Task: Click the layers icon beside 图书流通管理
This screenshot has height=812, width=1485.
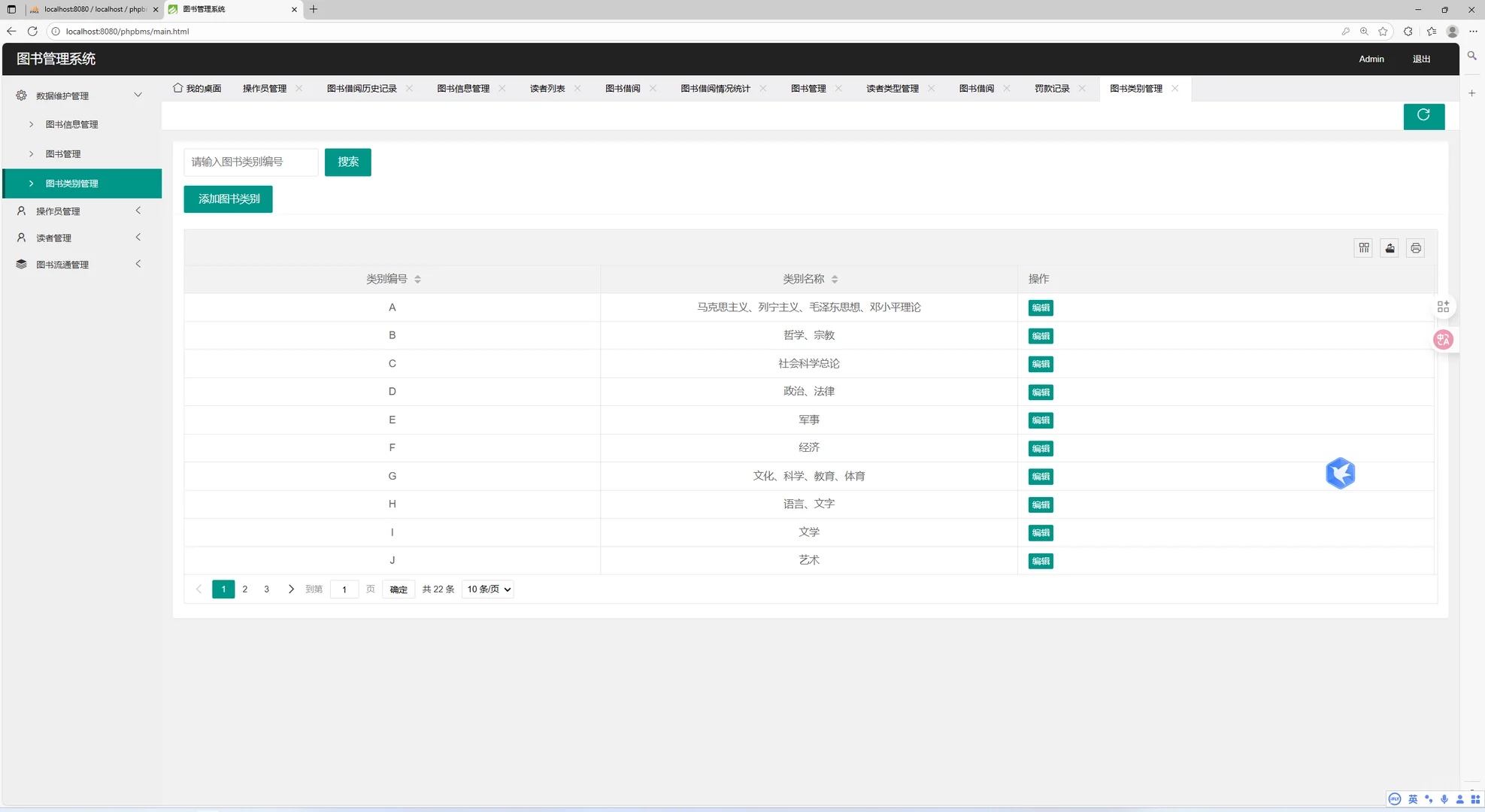Action: click(20, 264)
